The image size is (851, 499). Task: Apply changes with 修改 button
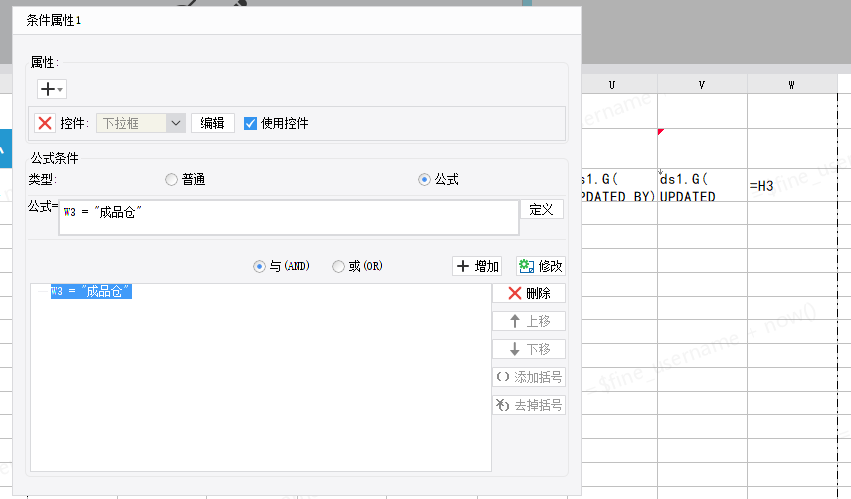[541, 266]
